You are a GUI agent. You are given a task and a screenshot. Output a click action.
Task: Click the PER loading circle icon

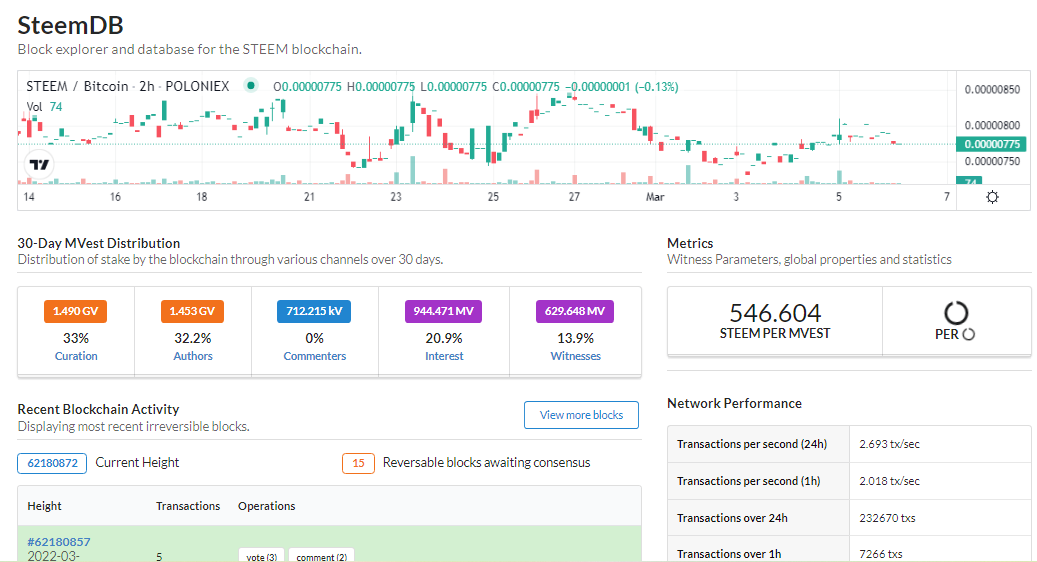point(956,313)
